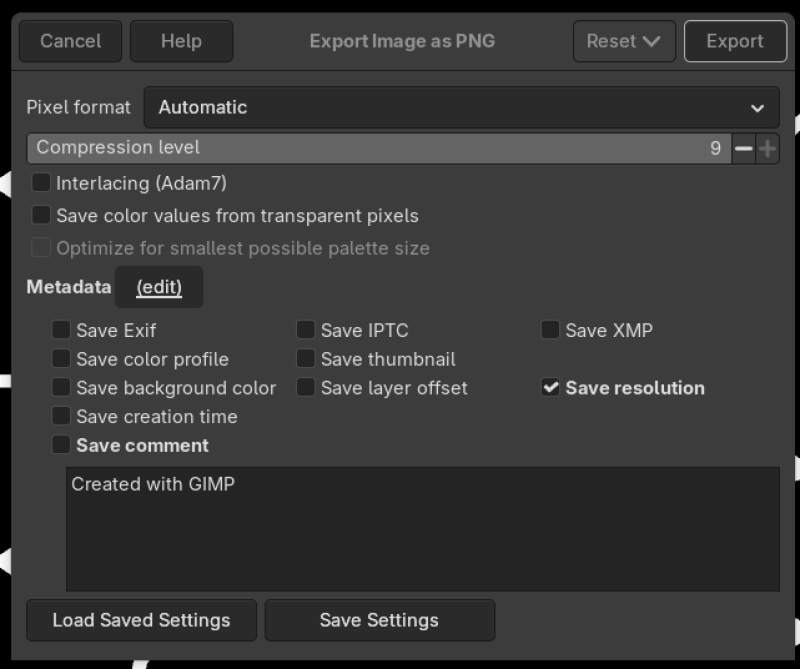Open the Pixel format dropdown
800x669 pixels.
[460, 107]
